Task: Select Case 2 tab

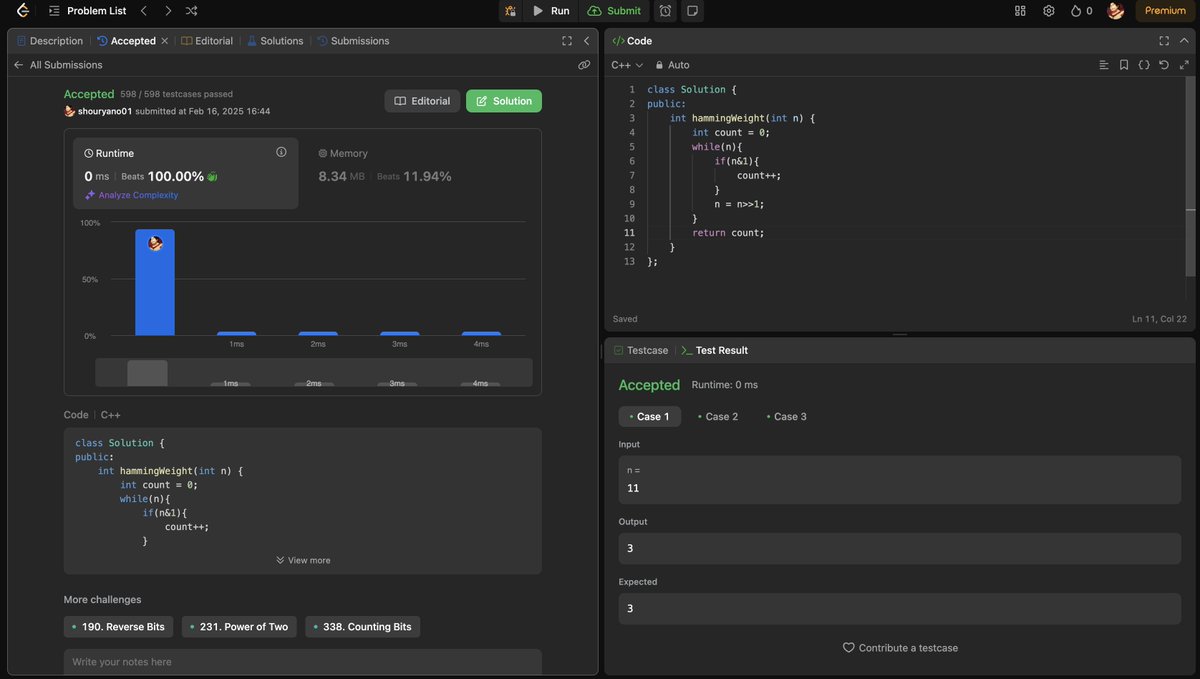Action: [x=718, y=416]
